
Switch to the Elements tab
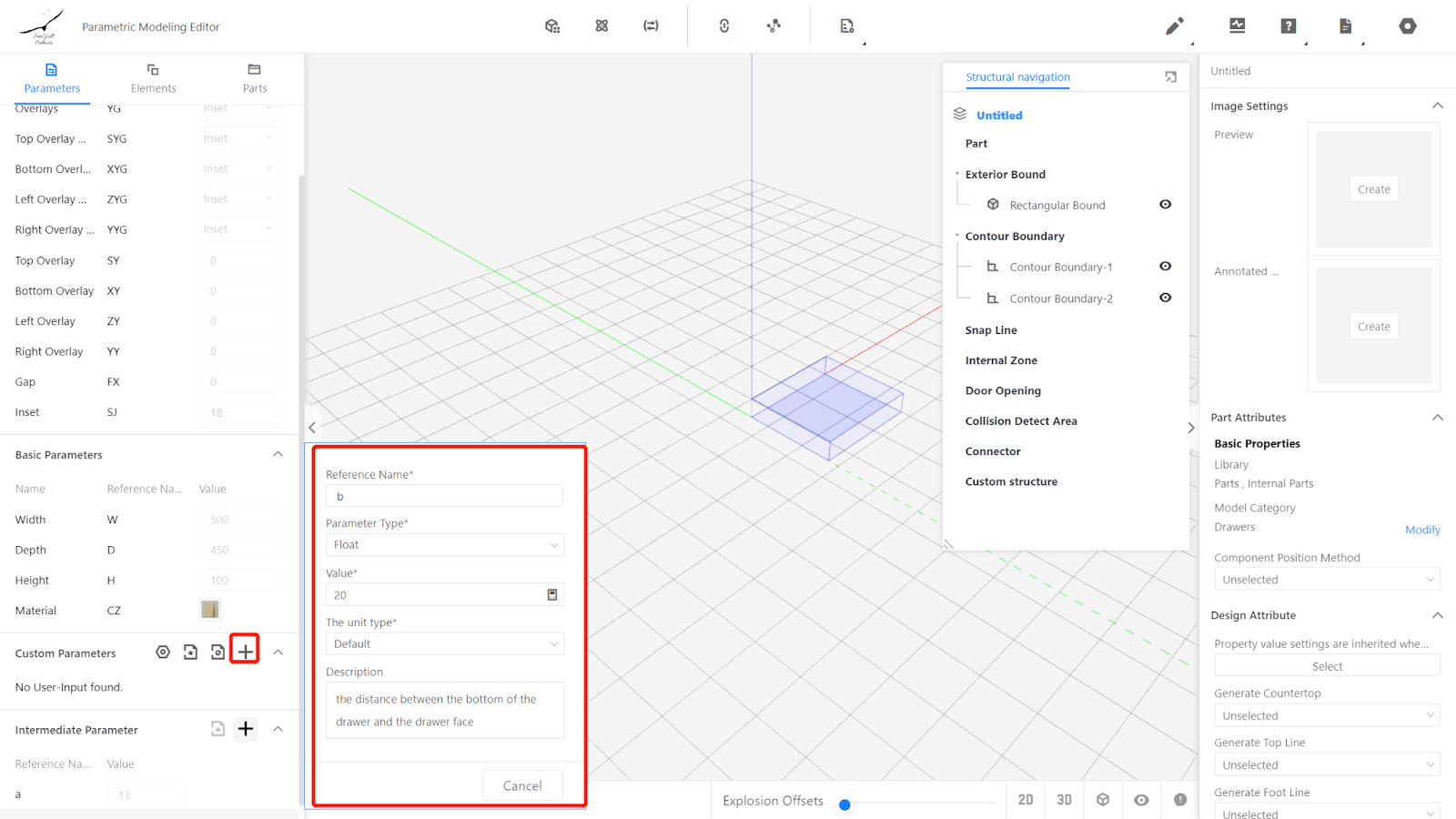(x=153, y=78)
